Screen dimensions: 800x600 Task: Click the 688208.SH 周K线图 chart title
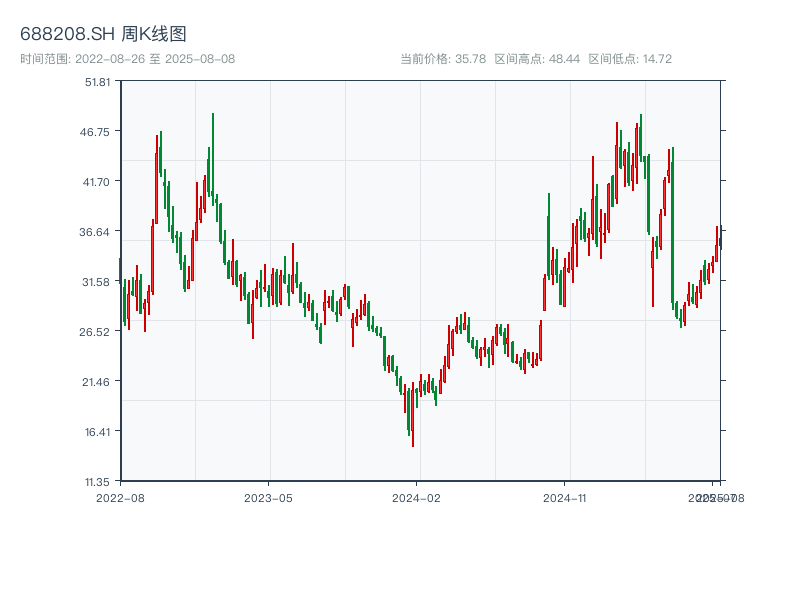(103, 34)
